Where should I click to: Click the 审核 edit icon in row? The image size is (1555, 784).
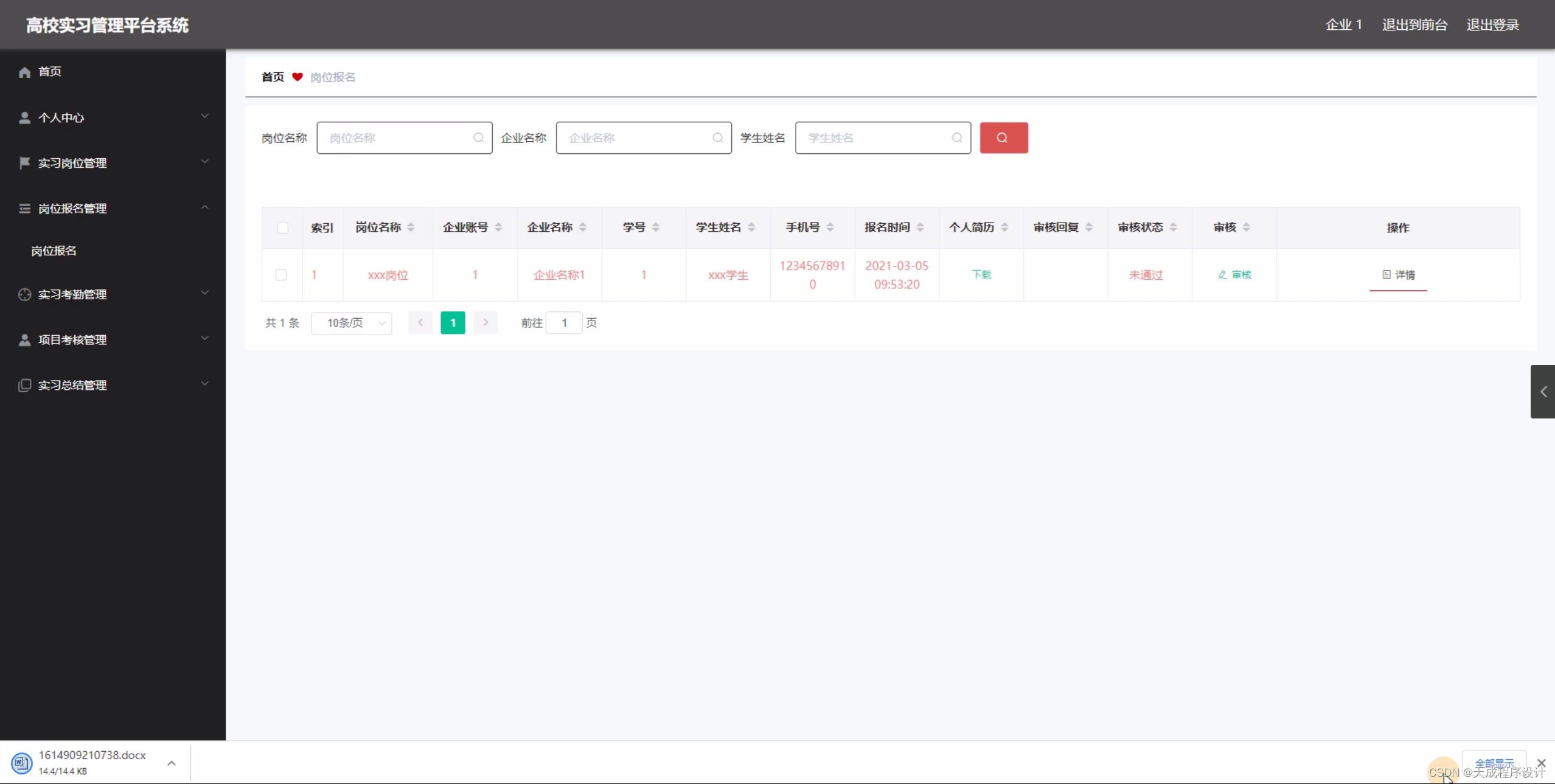pyautogui.click(x=1223, y=275)
